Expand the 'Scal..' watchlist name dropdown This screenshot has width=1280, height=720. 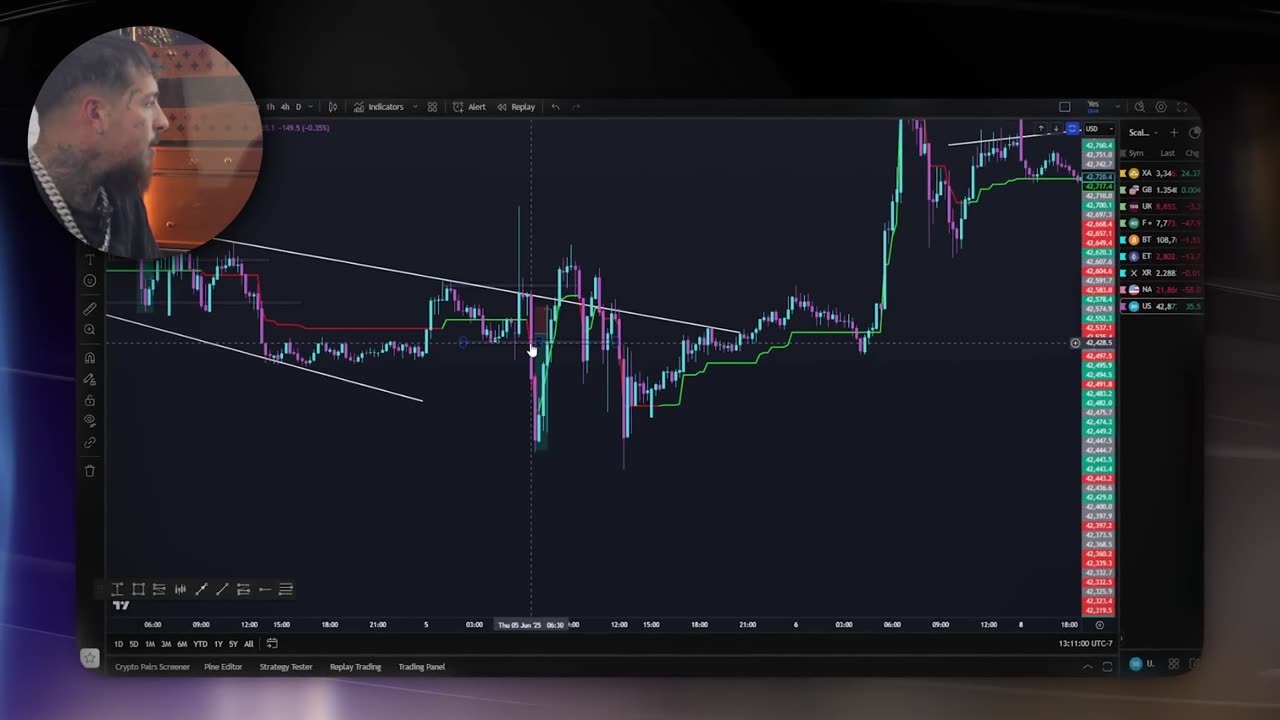pyautogui.click(x=1143, y=132)
